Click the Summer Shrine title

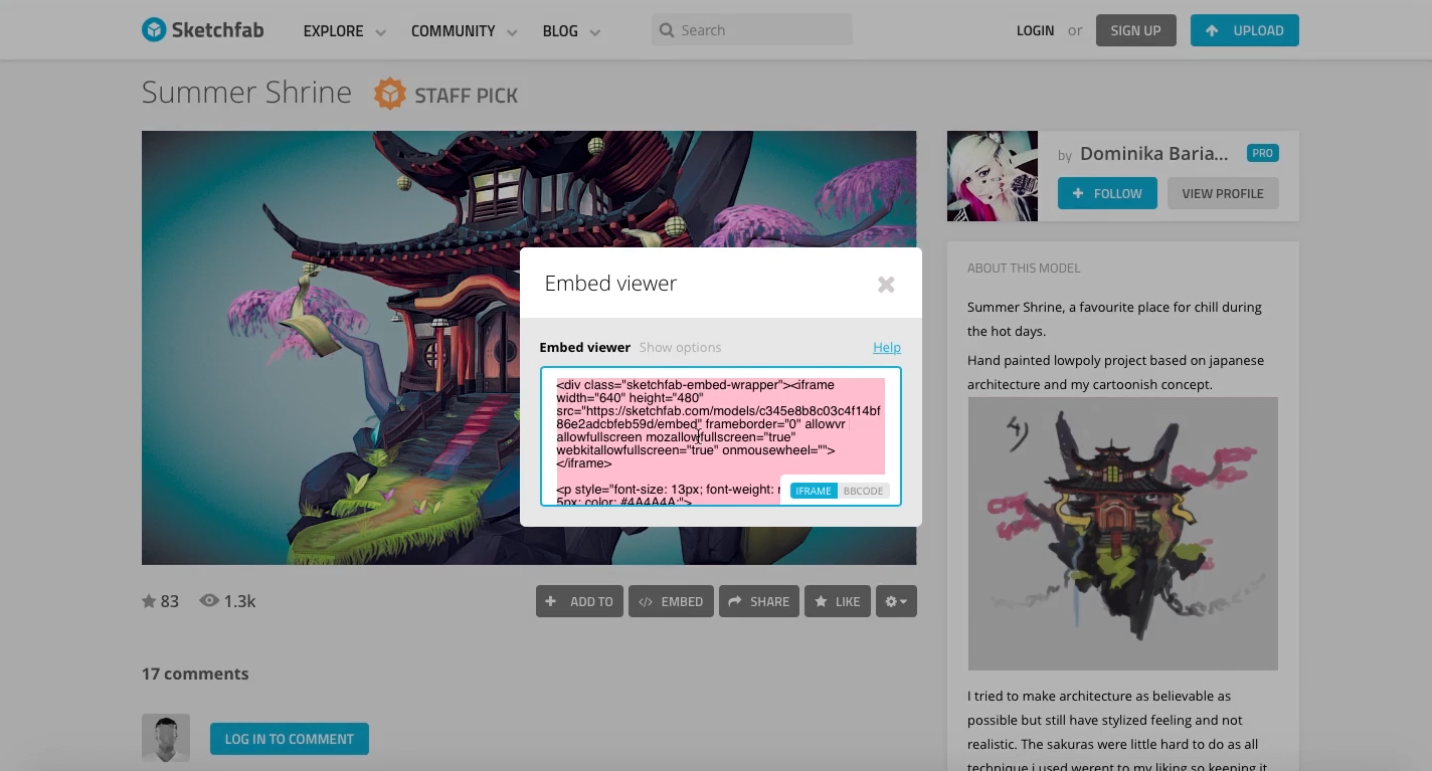click(247, 93)
